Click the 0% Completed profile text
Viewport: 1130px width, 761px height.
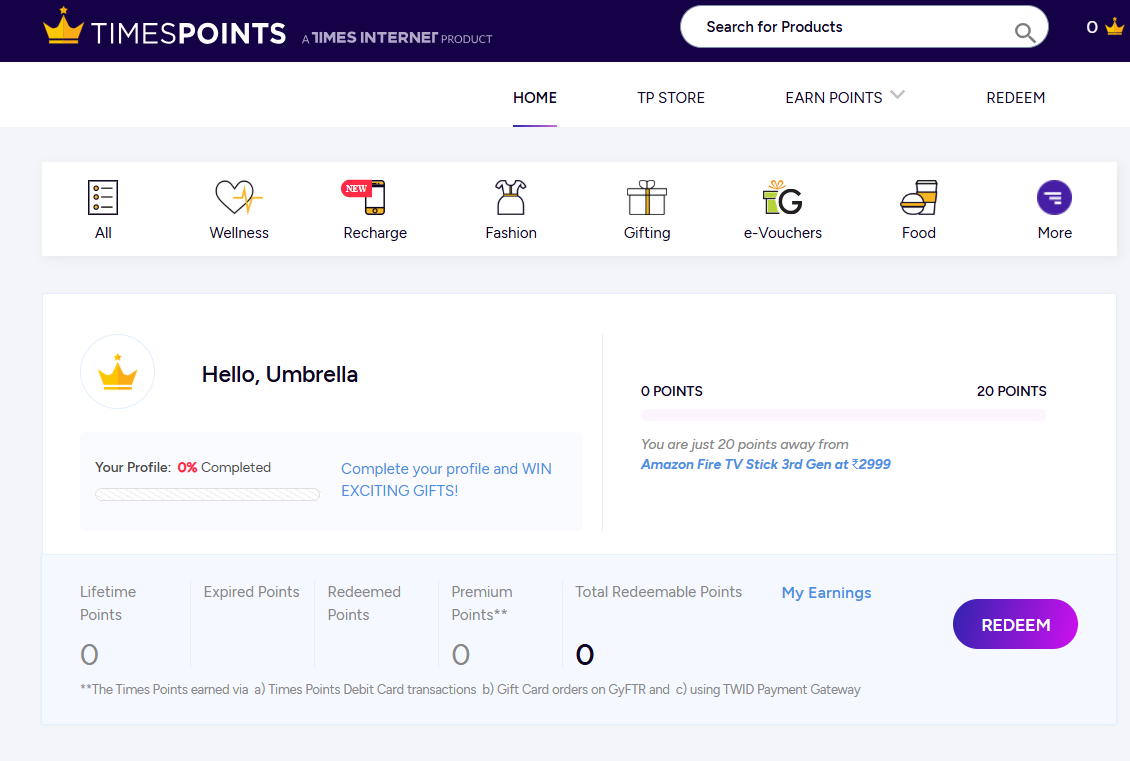coord(224,467)
